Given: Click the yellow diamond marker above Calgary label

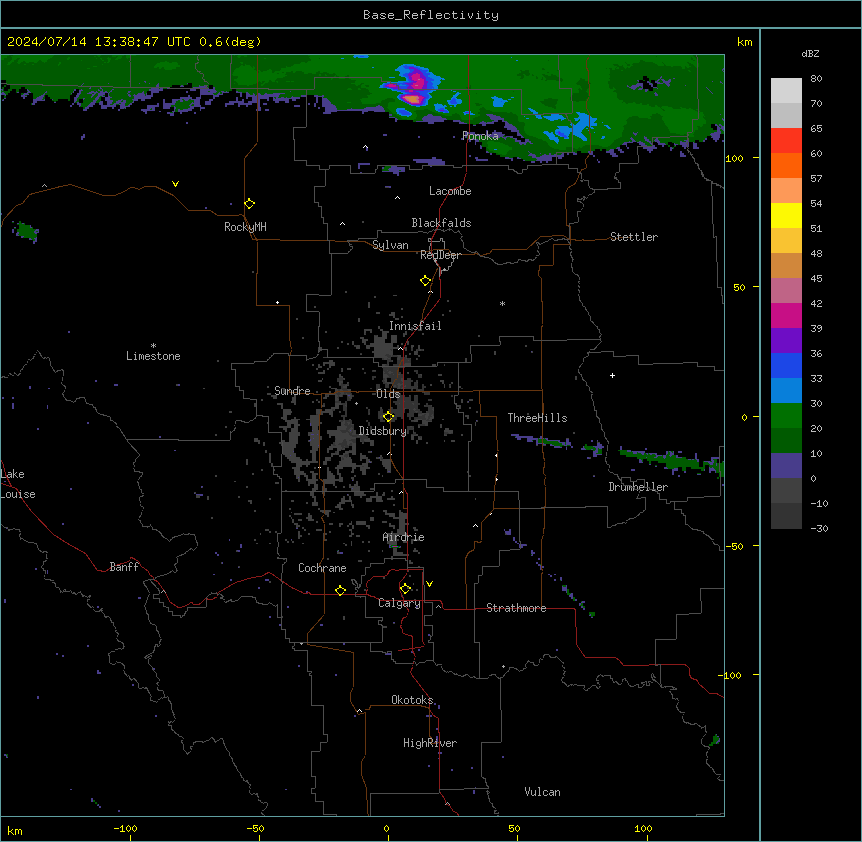Looking at the screenshot, I should click(x=406, y=589).
